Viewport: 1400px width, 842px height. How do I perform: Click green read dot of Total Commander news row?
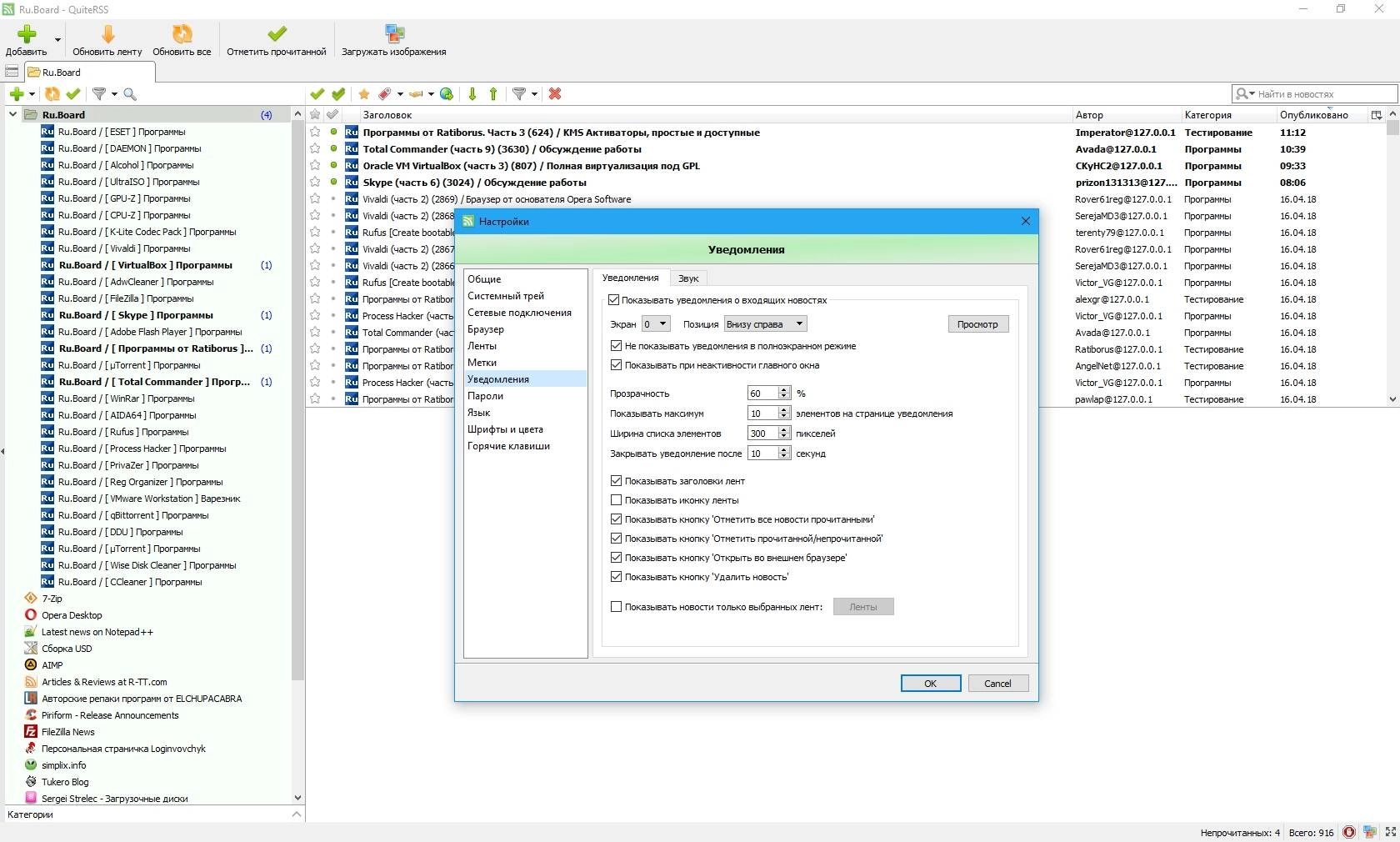[x=333, y=148]
